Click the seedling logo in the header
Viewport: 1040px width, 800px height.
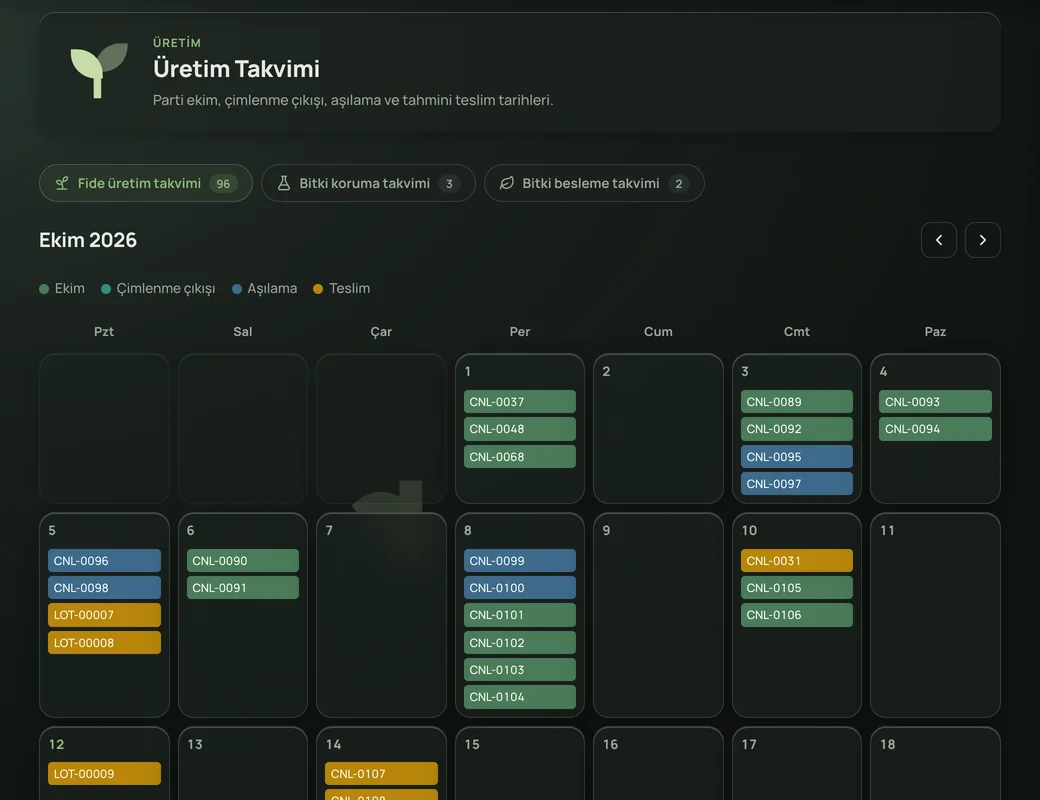coord(99,70)
